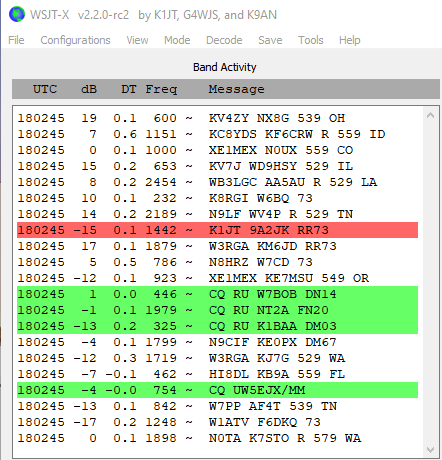Click the scrollbar up arrow in Band Activity
This screenshot has height=460, width=442.
point(430,115)
